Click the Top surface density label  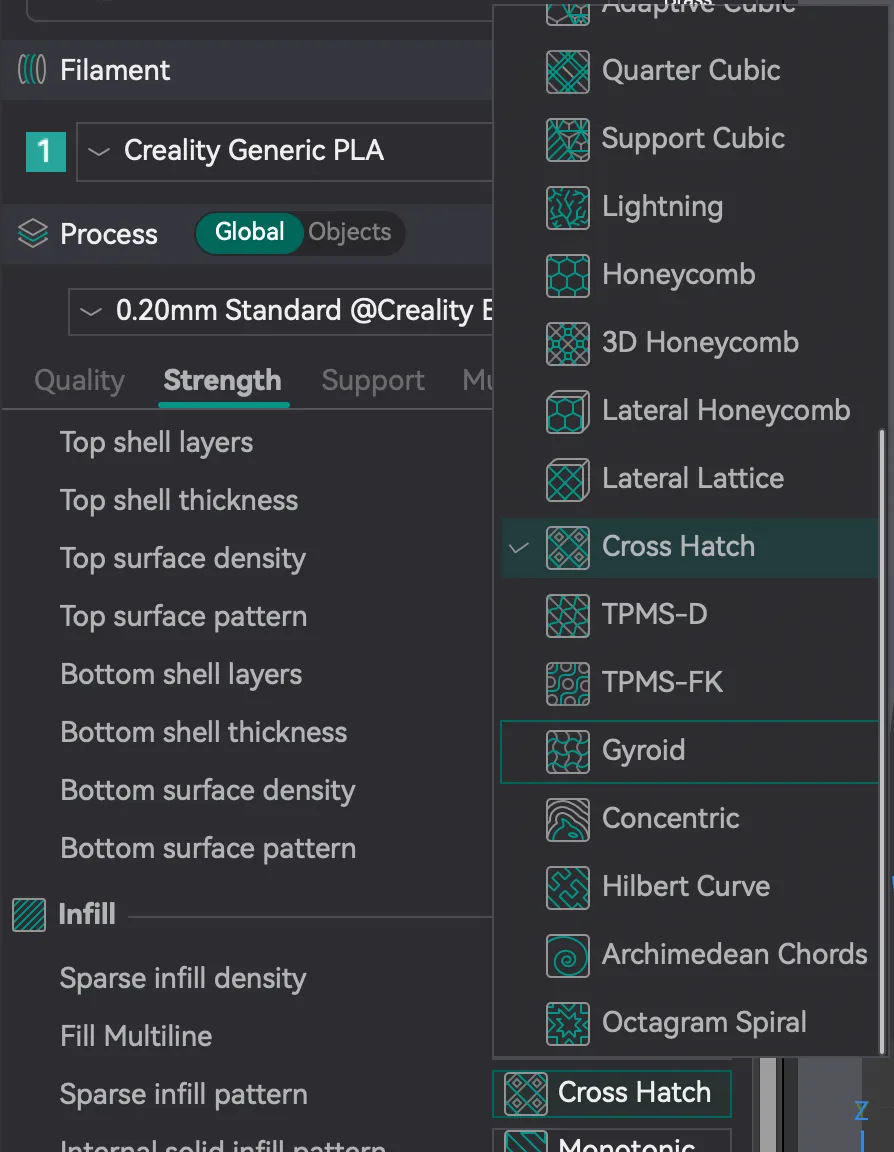pos(183,559)
